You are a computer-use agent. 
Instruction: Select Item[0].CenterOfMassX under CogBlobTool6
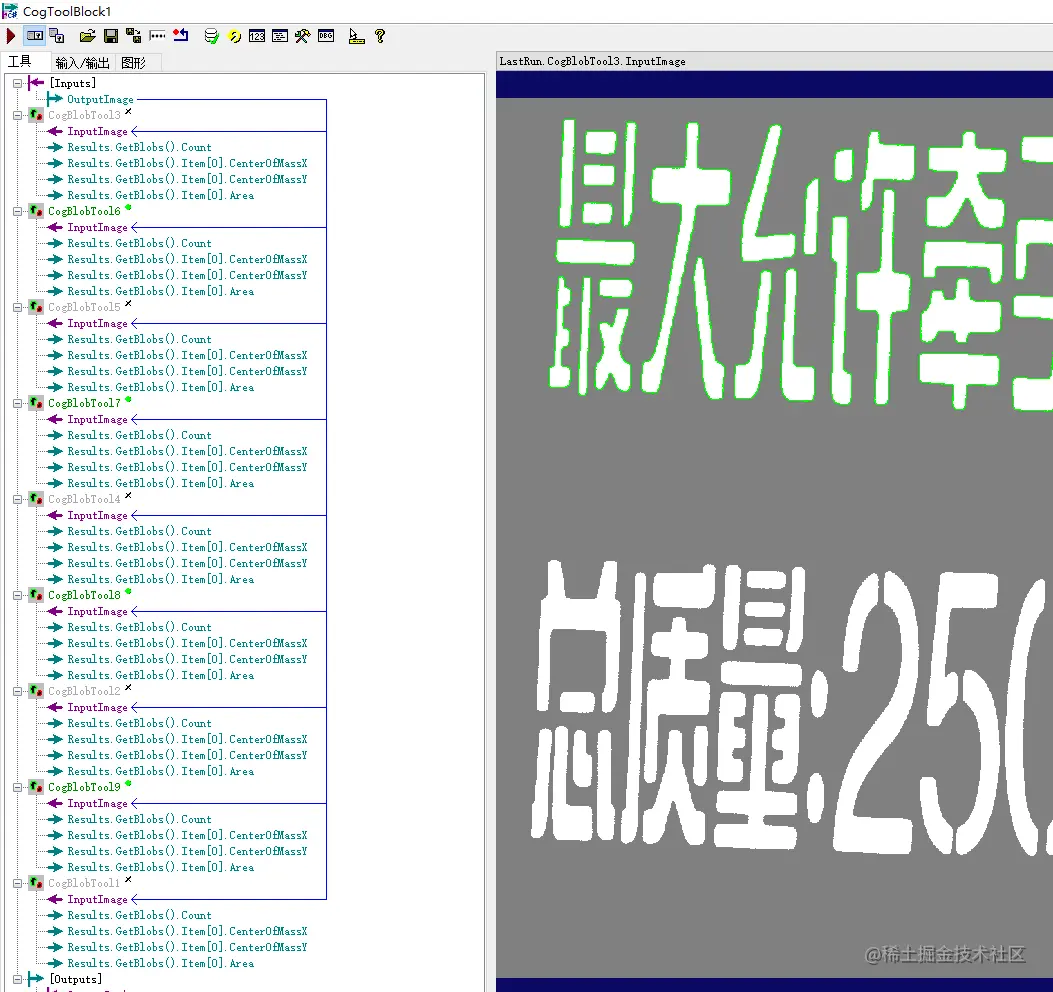pyautogui.click(x=187, y=260)
